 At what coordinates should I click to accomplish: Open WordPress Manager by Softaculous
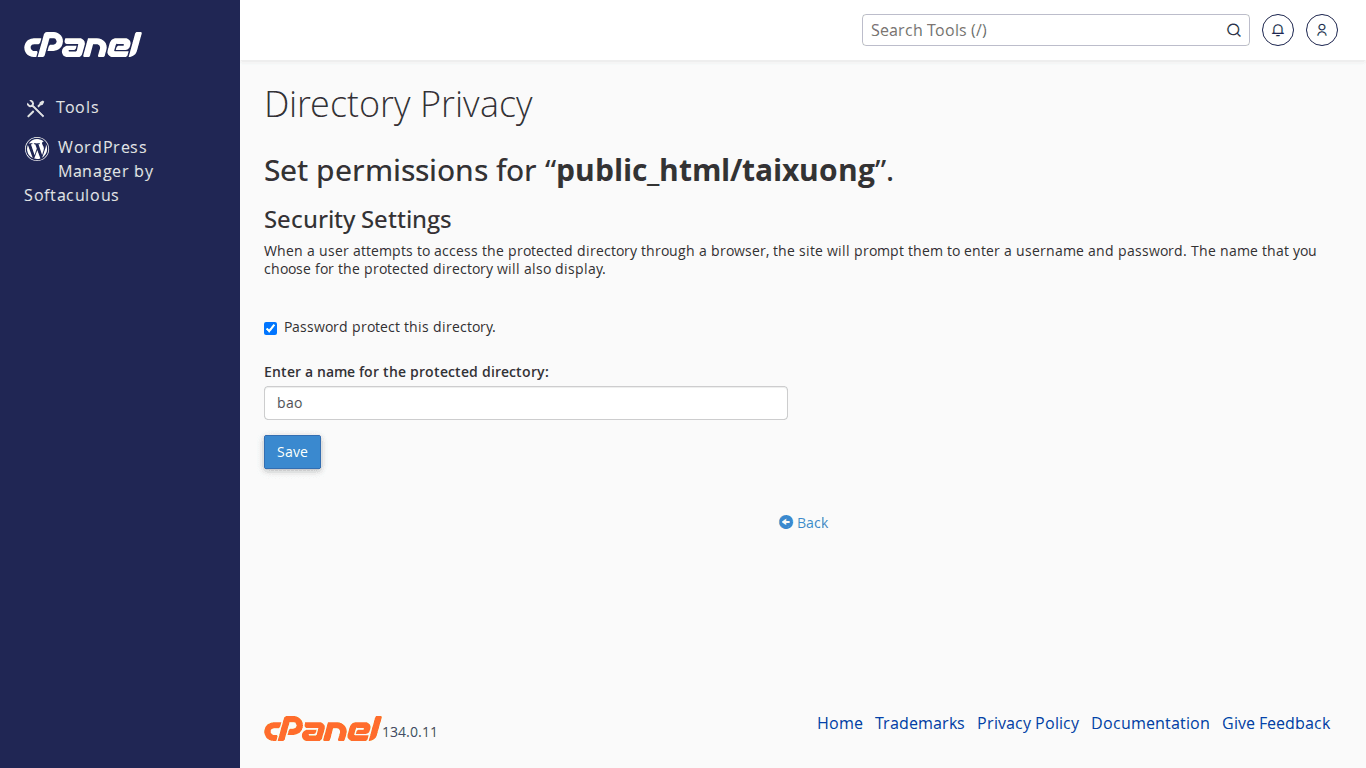[102, 171]
